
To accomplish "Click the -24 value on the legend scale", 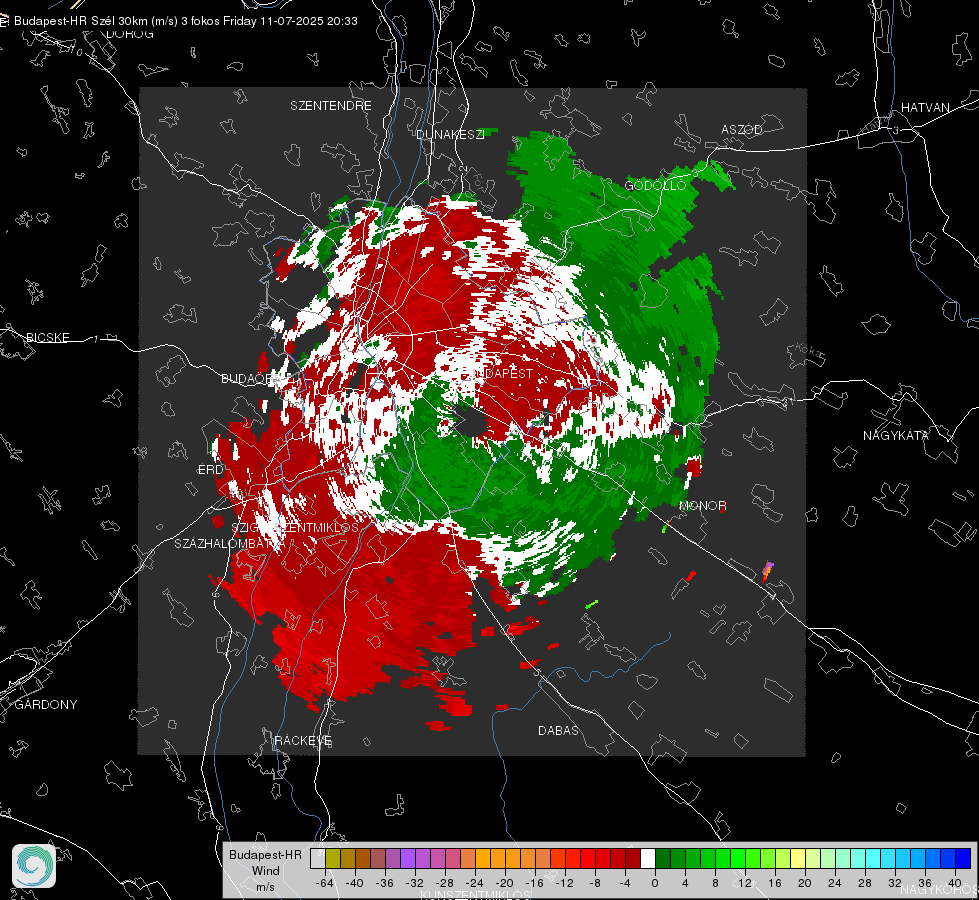I will (x=475, y=883).
